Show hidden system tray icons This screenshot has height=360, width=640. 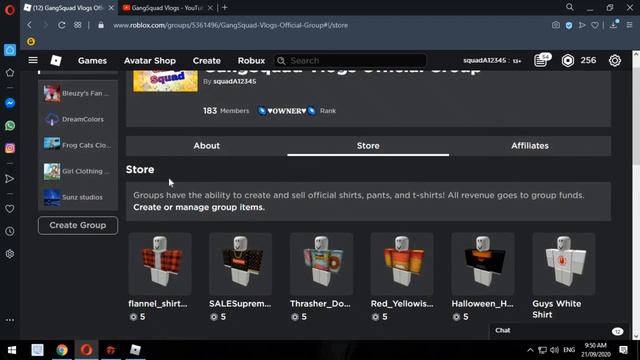pyautogui.click(x=530, y=350)
